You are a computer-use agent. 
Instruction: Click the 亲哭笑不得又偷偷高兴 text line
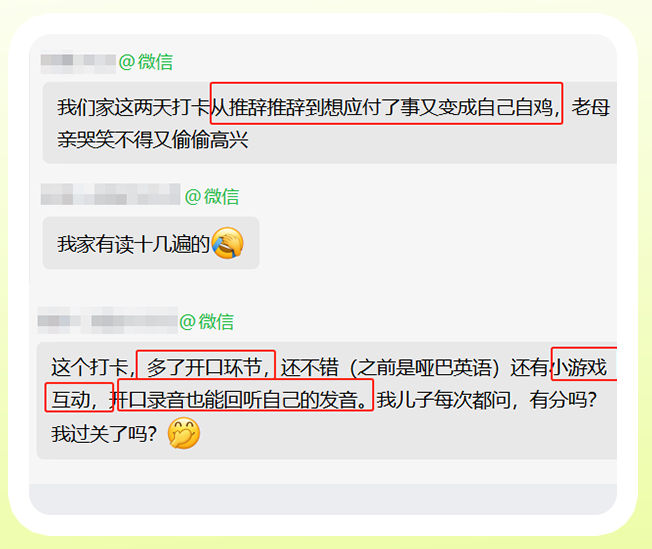coord(153,140)
